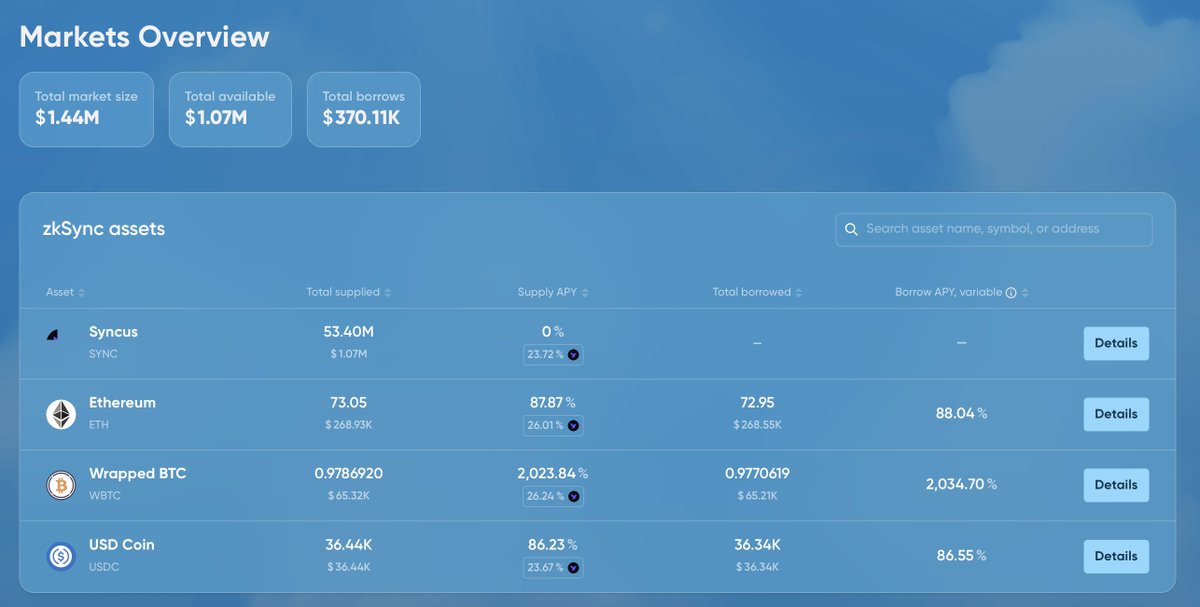Click the 88.04% borrow APY
The height and width of the screenshot is (607, 1200).
click(961, 414)
